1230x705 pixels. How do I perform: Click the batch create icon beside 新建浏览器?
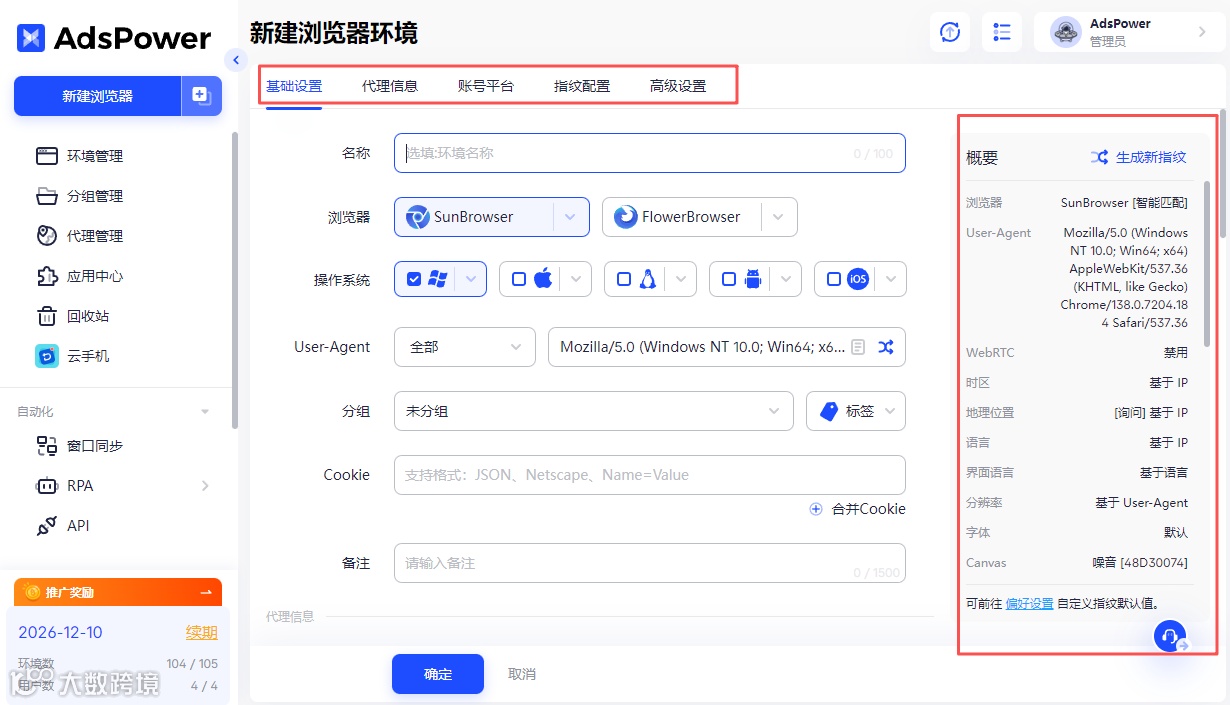pyautogui.click(x=201, y=96)
